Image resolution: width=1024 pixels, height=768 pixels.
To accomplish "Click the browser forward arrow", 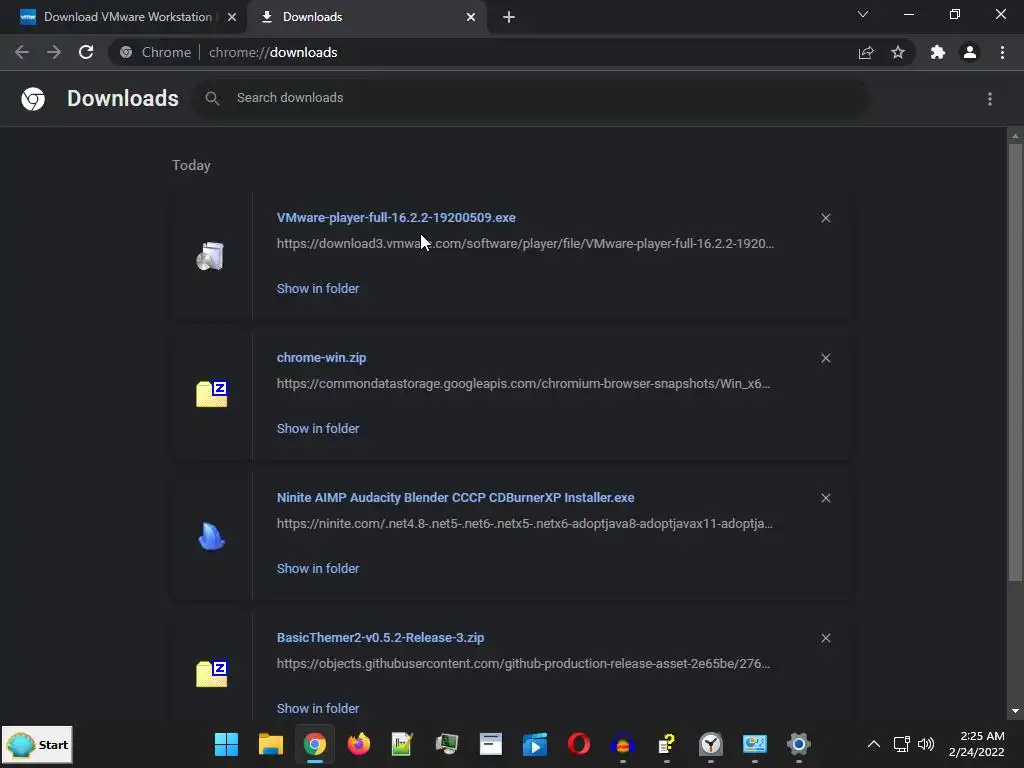I will (54, 52).
